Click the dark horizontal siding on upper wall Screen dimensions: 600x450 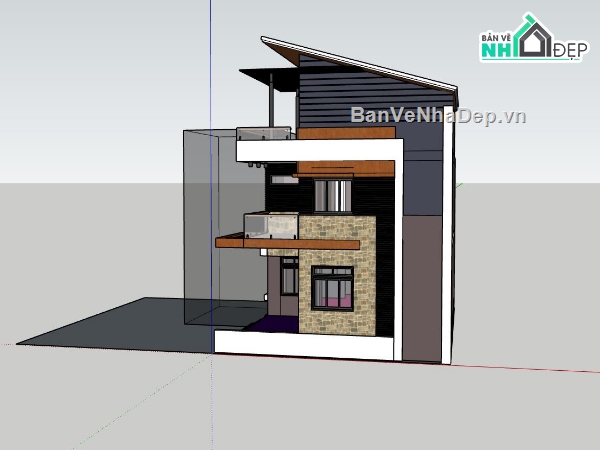[370, 100]
